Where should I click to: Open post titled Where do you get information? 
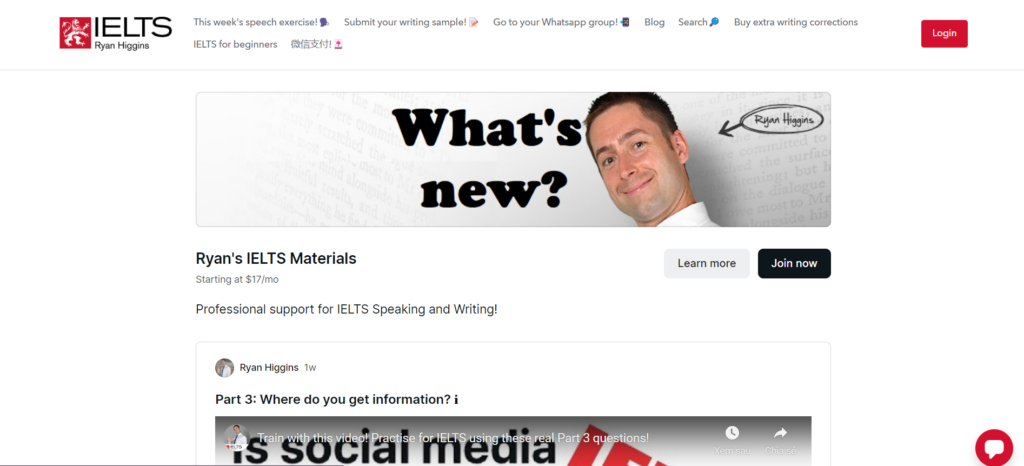click(x=336, y=399)
